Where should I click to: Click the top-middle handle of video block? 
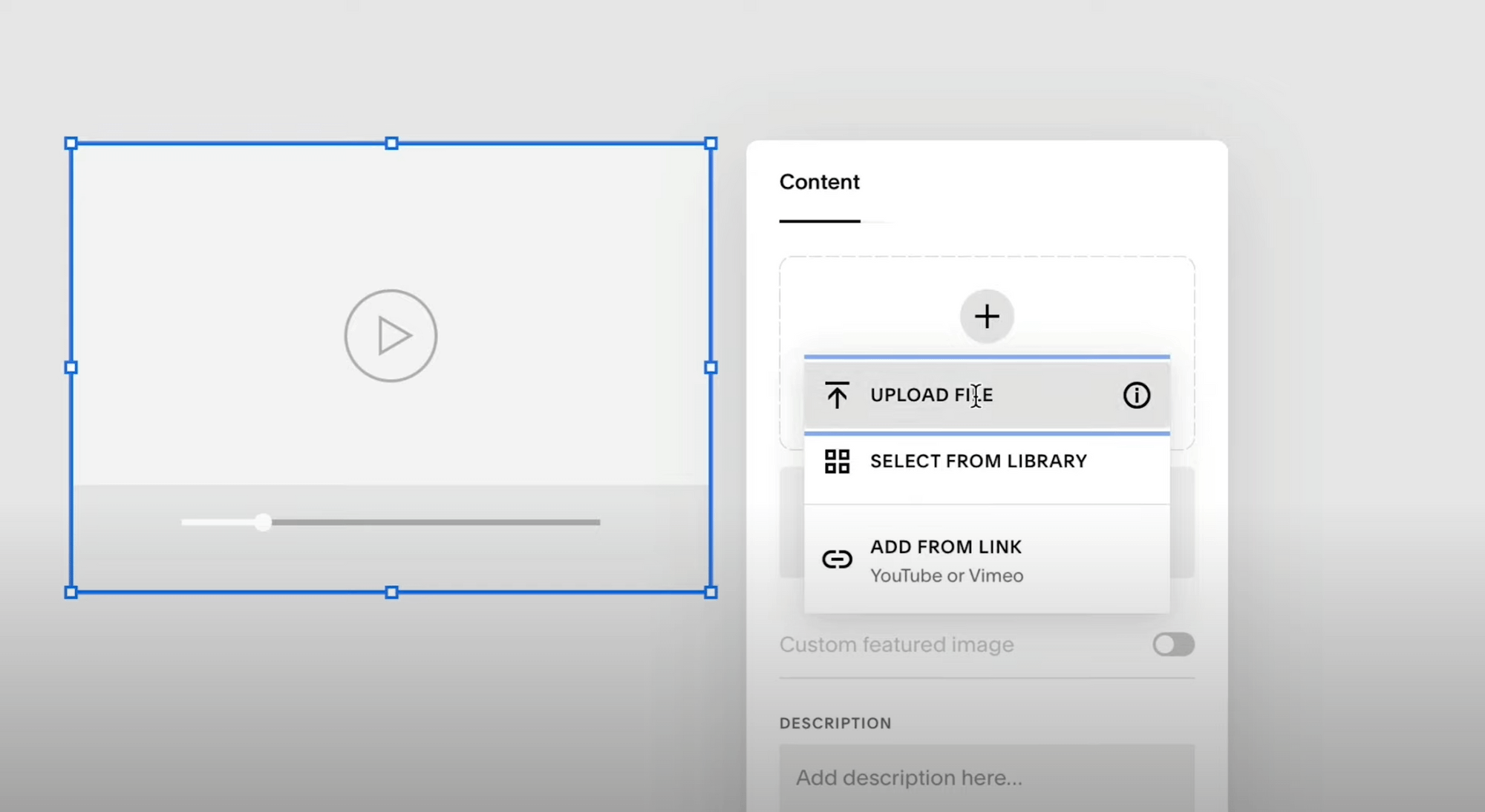391,143
